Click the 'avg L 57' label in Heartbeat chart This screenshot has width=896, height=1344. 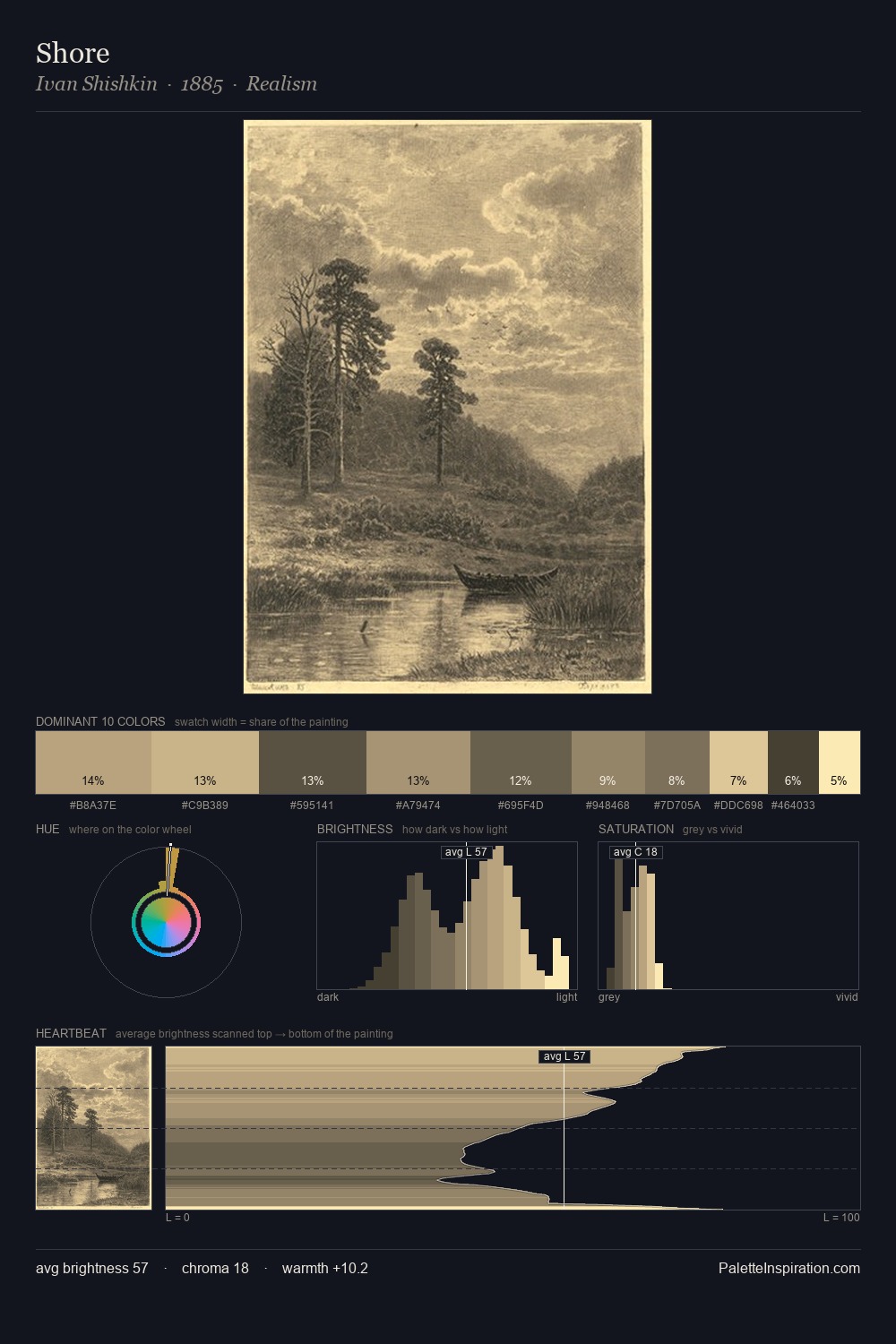point(564,1056)
